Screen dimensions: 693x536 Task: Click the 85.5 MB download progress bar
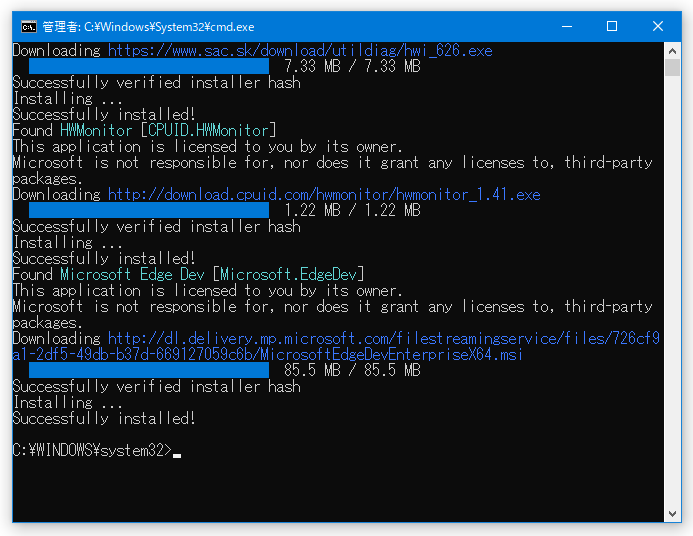click(x=149, y=370)
